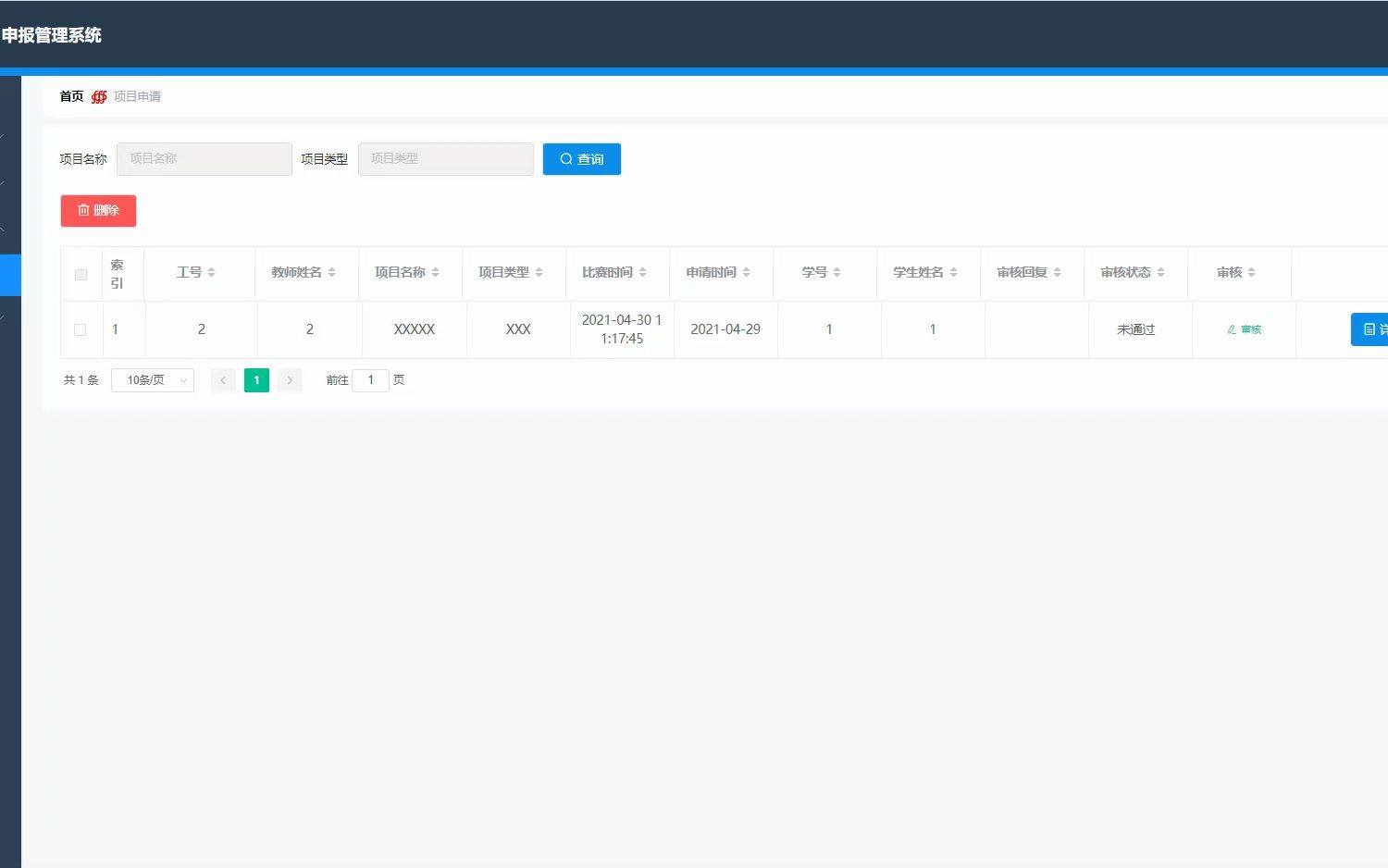Go to next page arrow
Image resolution: width=1388 pixels, height=868 pixels.
coord(290,380)
